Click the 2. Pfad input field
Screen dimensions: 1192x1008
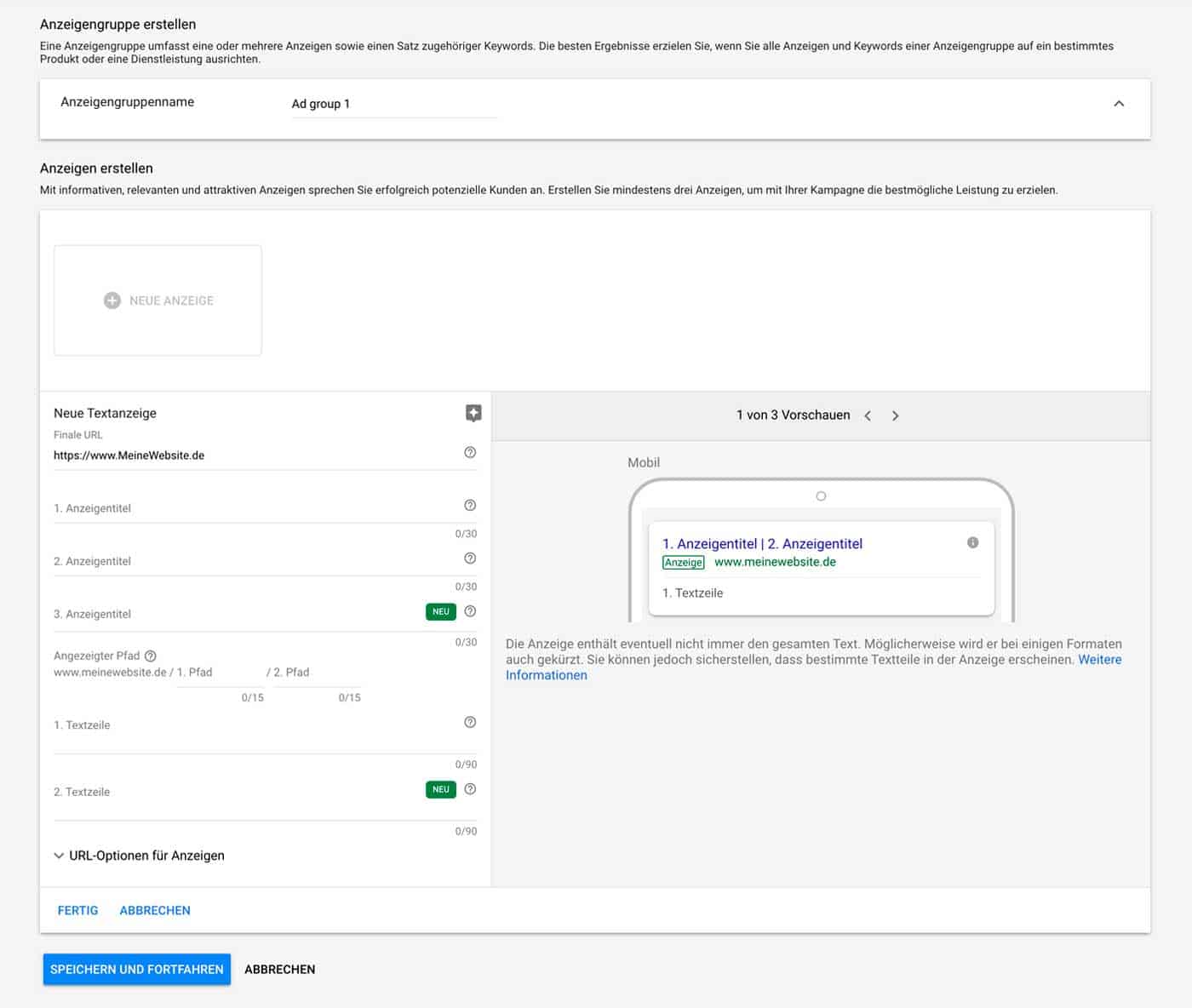coord(318,673)
